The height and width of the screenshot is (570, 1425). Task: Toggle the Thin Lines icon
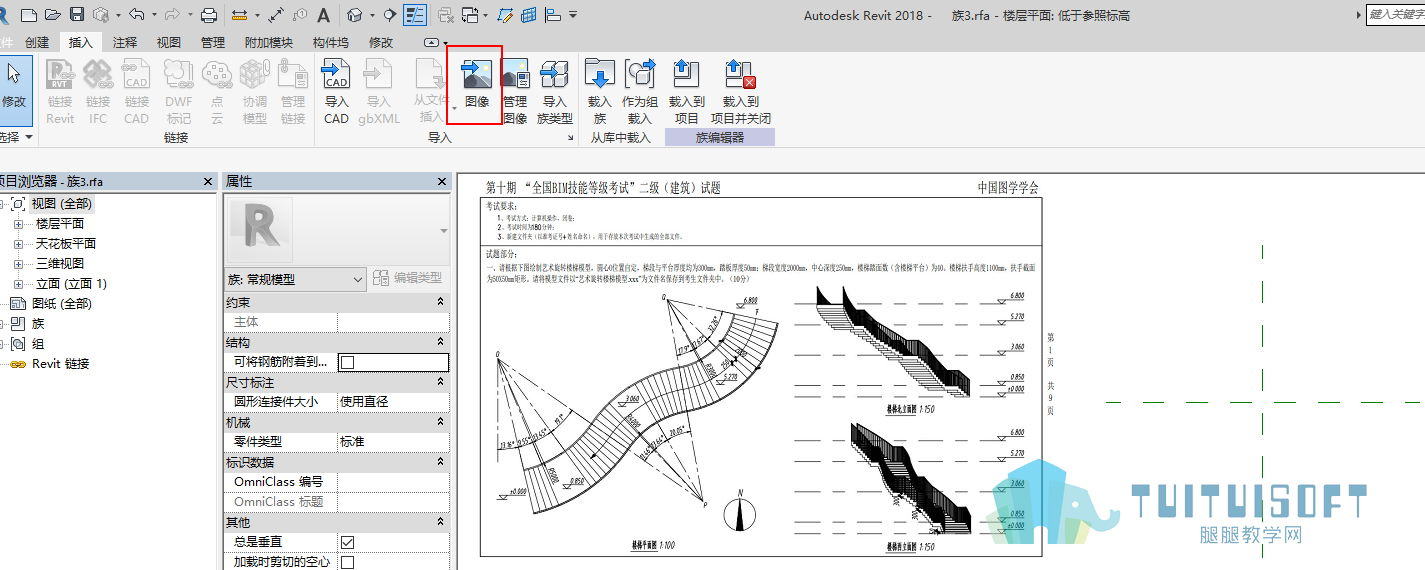pyautogui.click(x=415, y=15)
